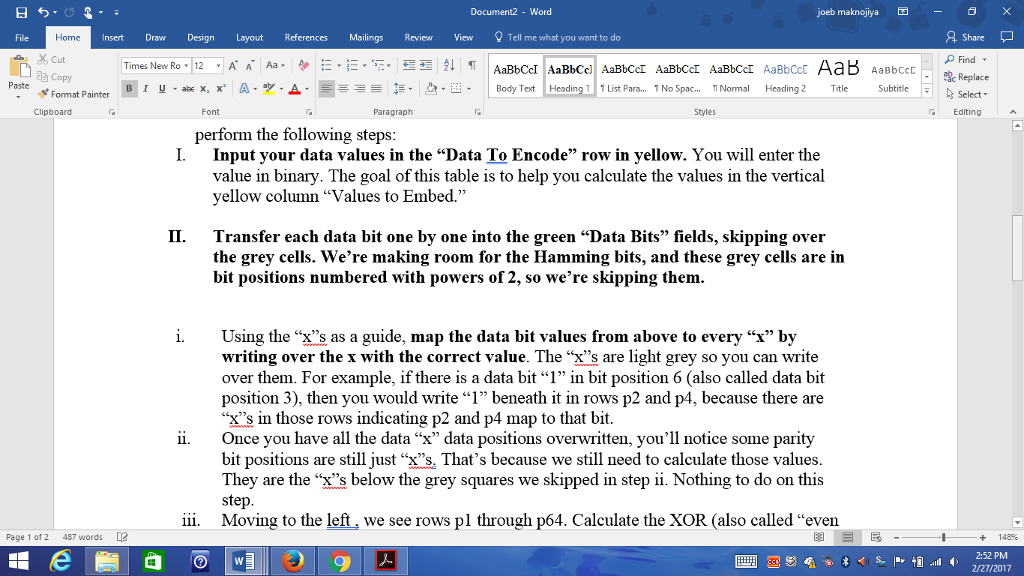Toggle italic formatting

pyautogui.click(x=143, y=89)
